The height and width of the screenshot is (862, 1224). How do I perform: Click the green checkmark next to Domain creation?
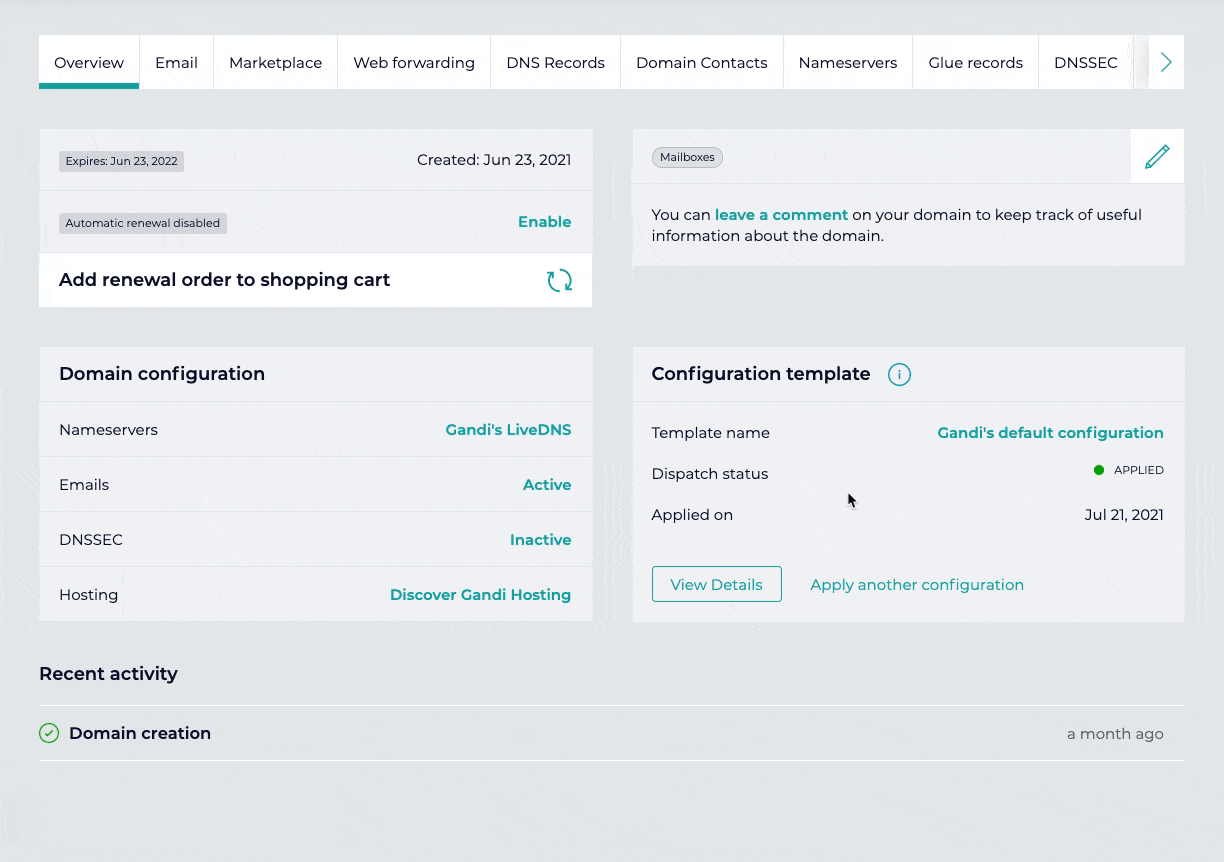pos(49,733)
